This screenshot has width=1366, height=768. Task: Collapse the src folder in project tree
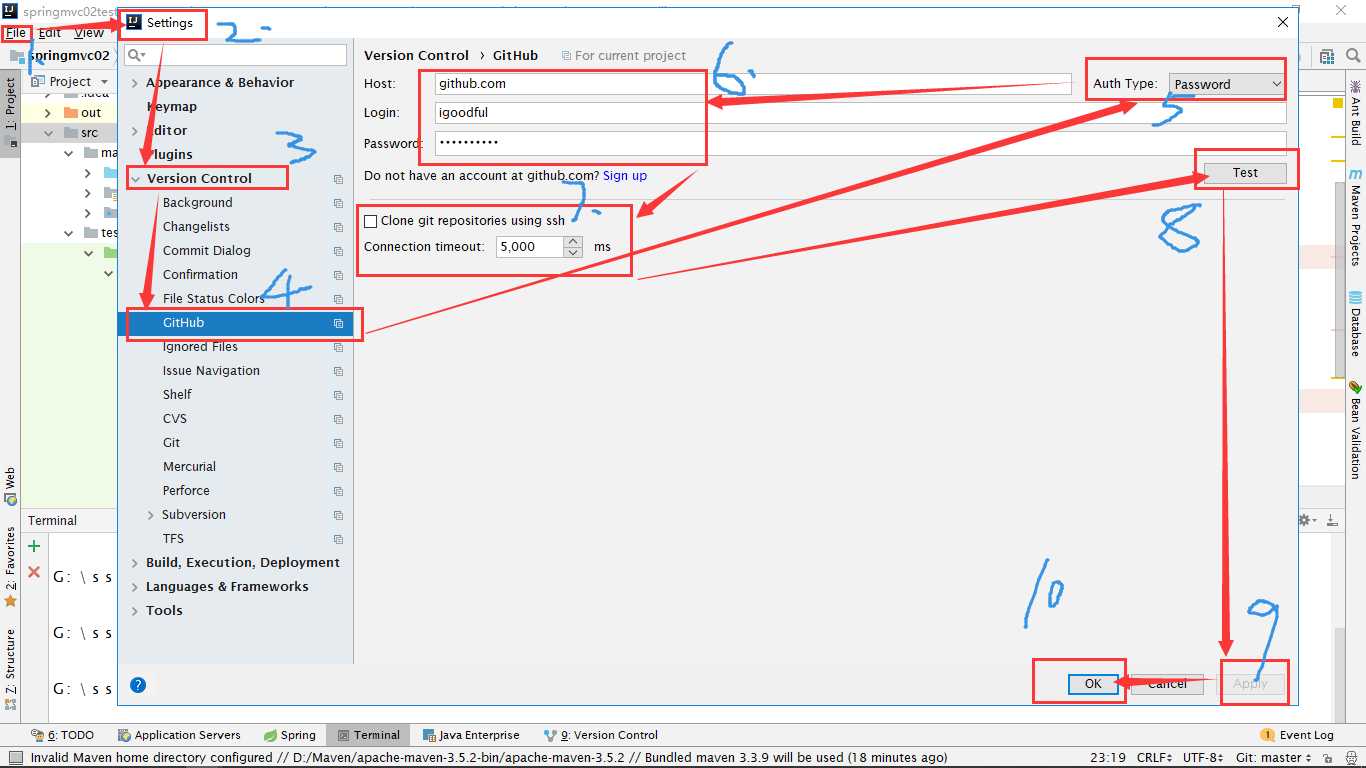click(50, 133)
